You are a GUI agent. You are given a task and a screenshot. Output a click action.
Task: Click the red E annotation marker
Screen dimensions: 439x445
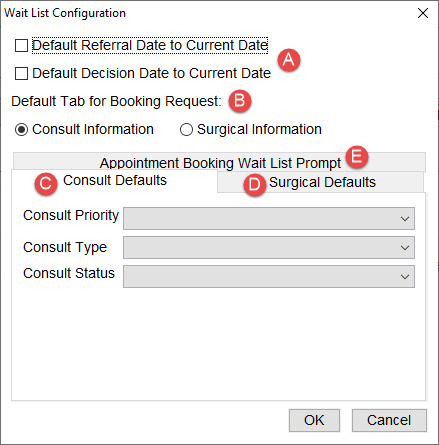point(357,157)
